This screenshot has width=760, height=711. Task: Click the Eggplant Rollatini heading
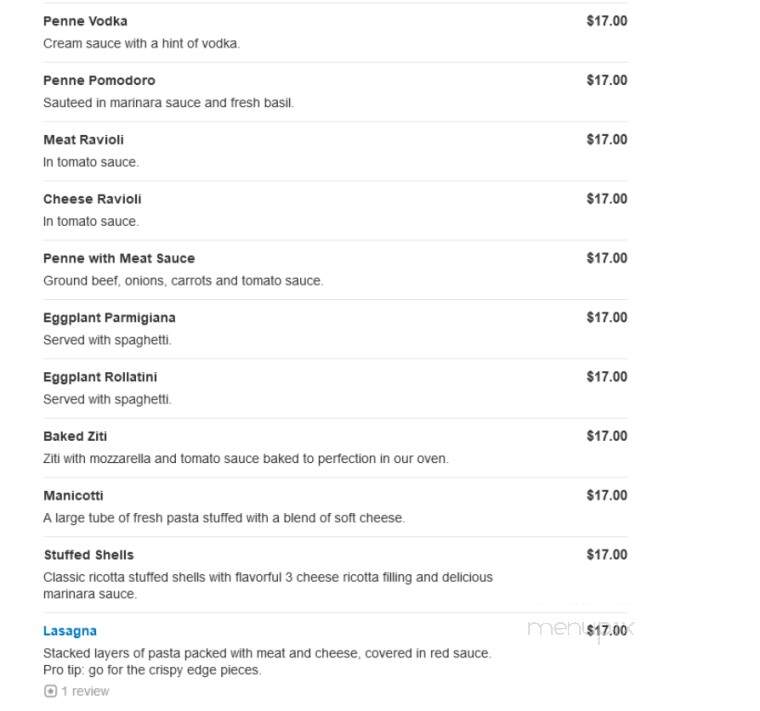pos(100,377)
